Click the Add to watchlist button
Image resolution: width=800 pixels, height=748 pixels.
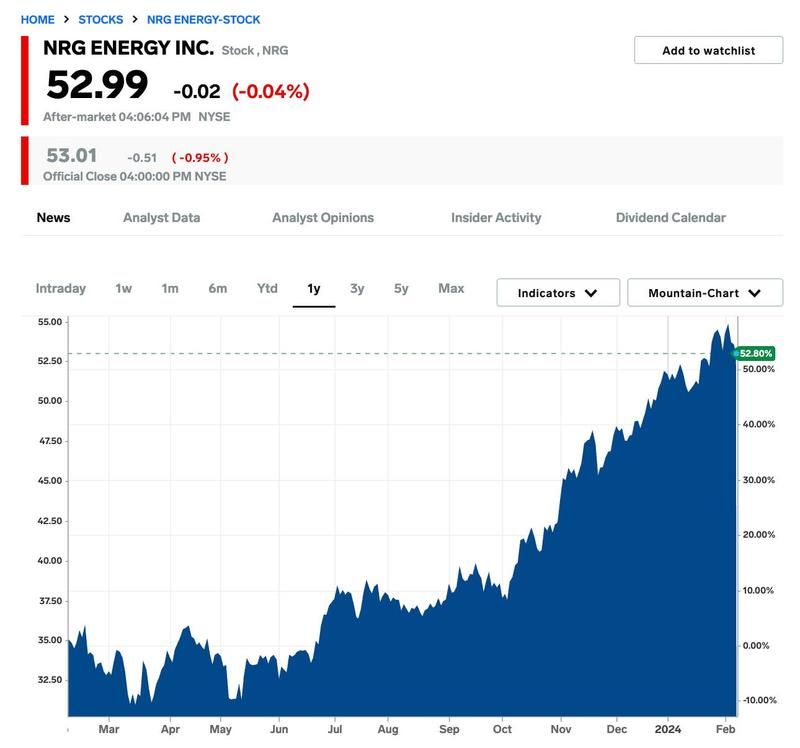pyautogui.click(x=708, y=50)
